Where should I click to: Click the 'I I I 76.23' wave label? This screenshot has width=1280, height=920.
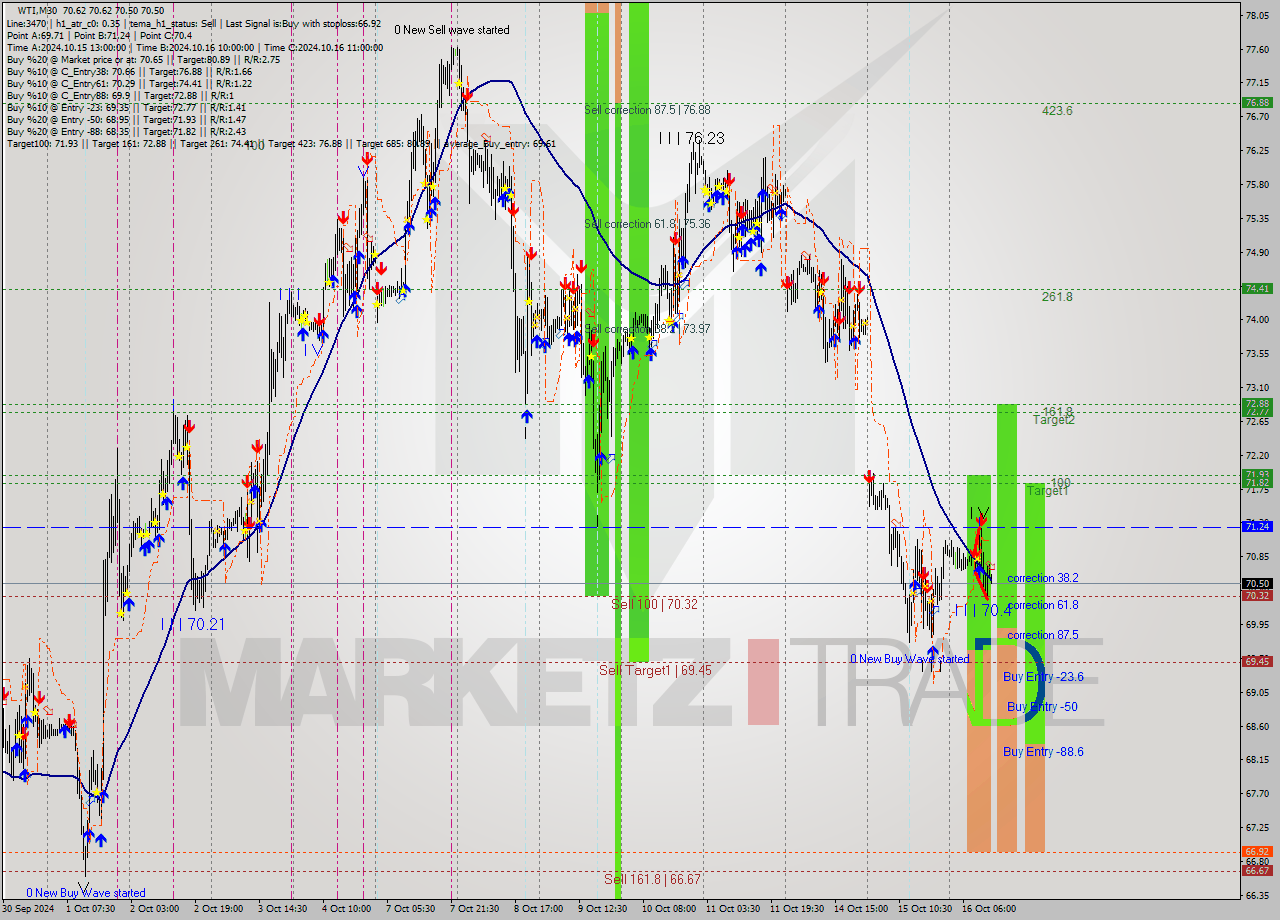click(691, 138)
